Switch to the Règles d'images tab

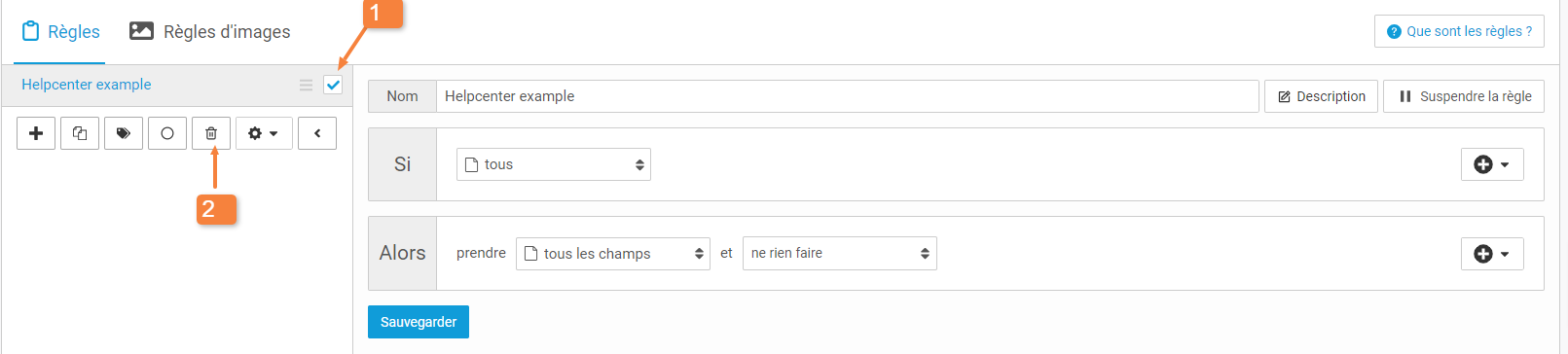(x=210, y=32)
